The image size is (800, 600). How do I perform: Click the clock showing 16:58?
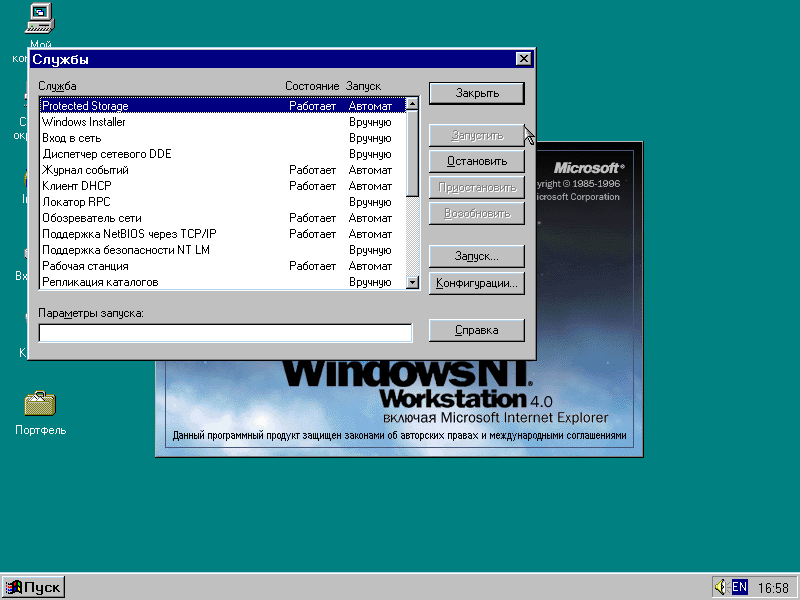773,588
